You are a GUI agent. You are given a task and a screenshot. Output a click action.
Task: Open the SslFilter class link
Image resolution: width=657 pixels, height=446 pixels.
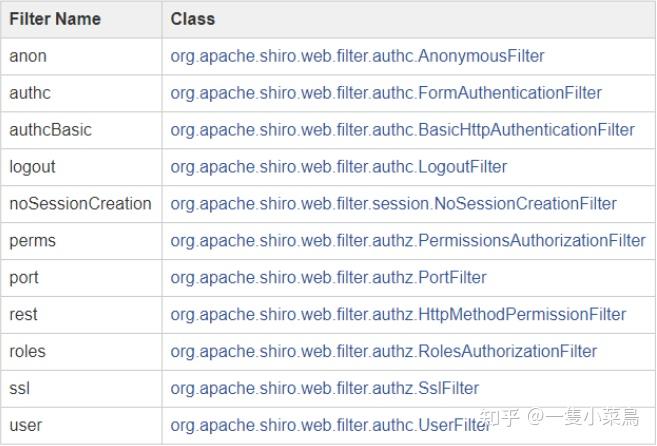click(324, 388)
